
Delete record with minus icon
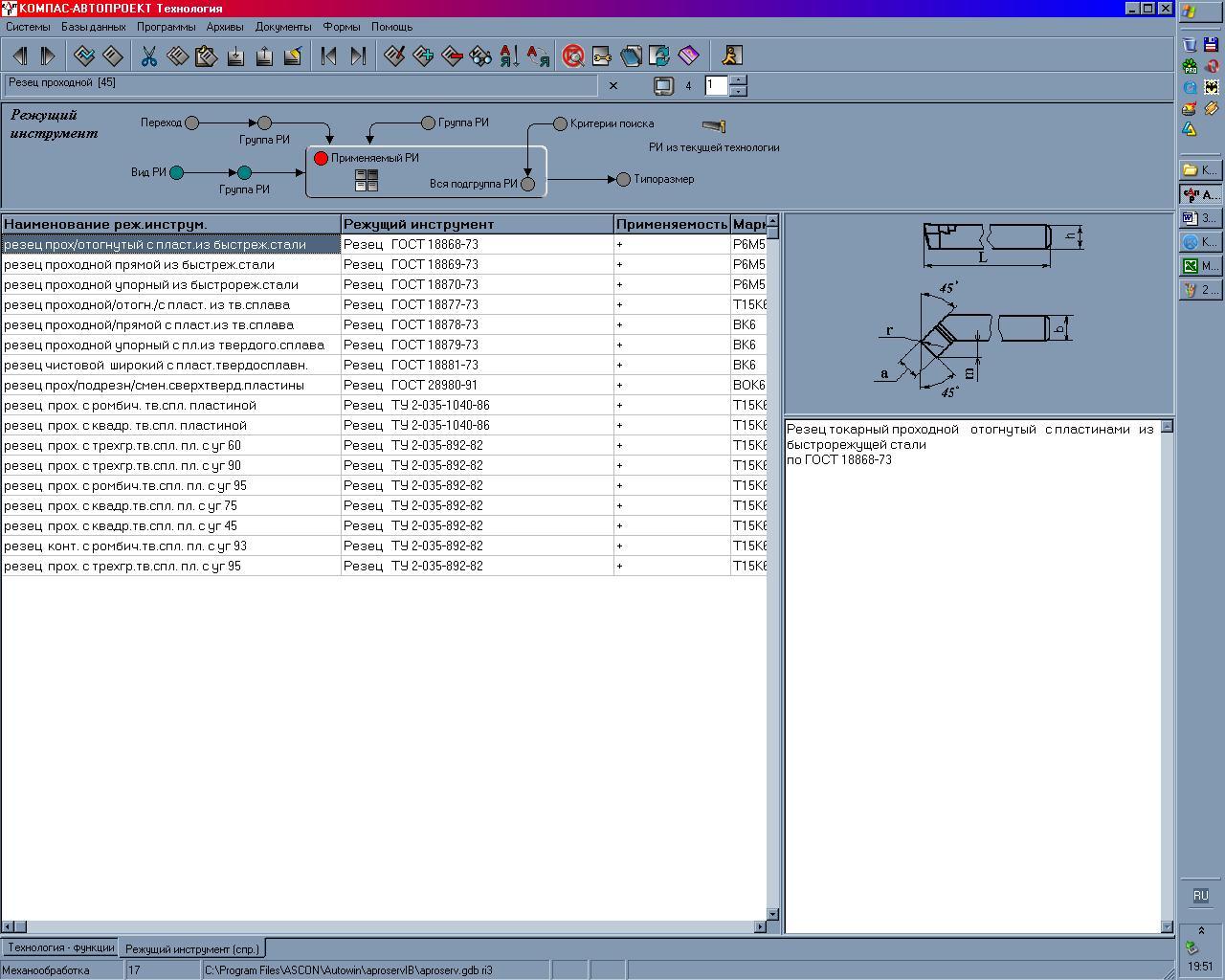[452, 56]
